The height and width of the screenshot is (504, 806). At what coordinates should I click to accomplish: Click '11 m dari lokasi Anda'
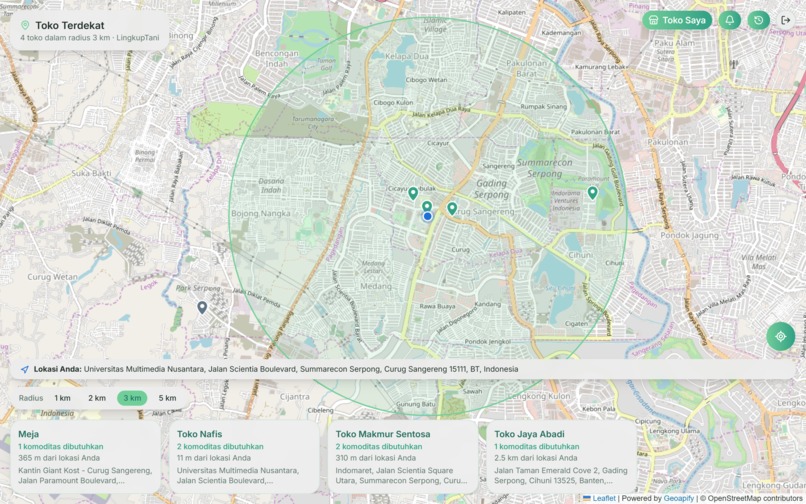pos(214,458)
